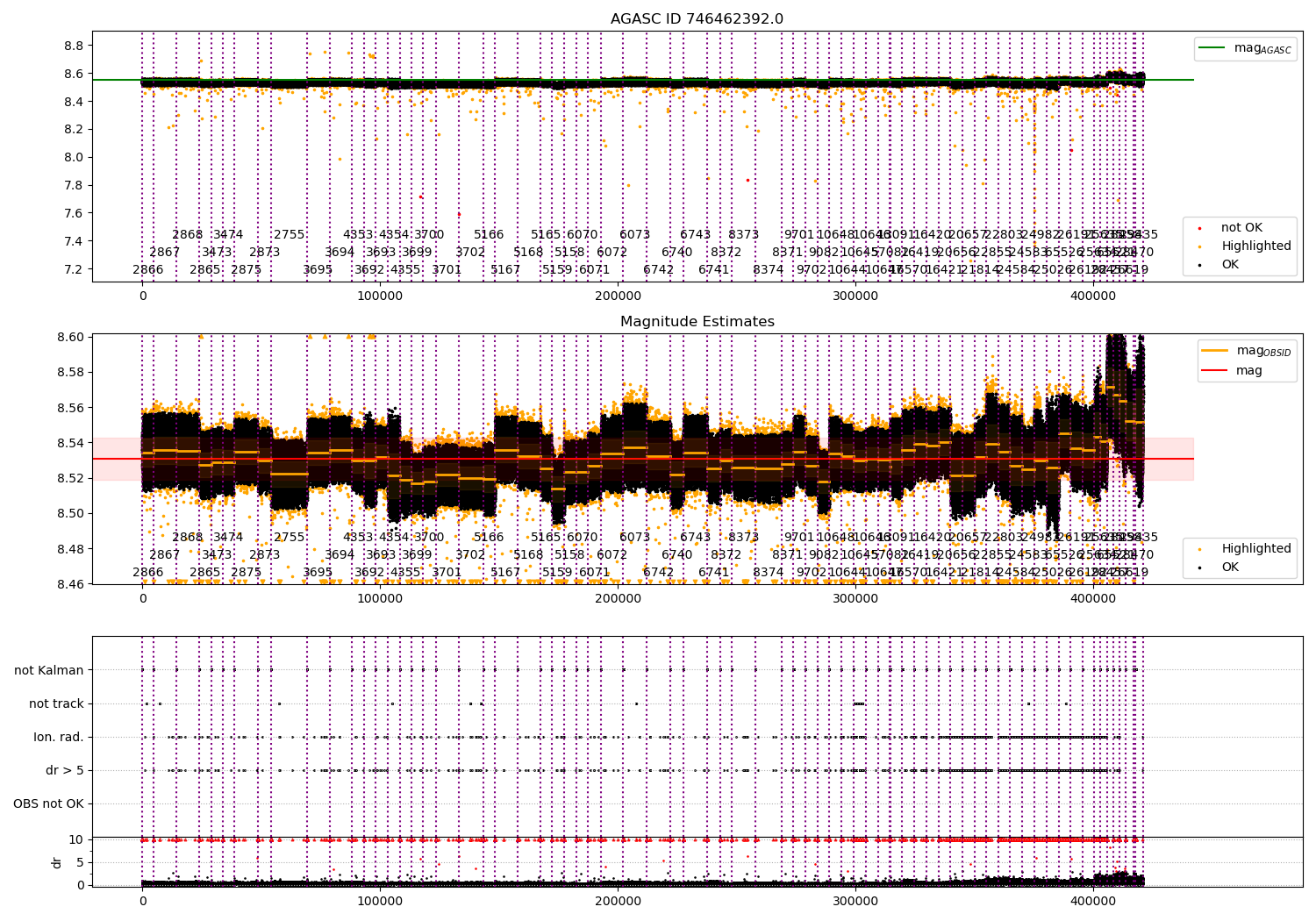
Task: Click y-tick 7.8 in the top plot
Action: 74,185
